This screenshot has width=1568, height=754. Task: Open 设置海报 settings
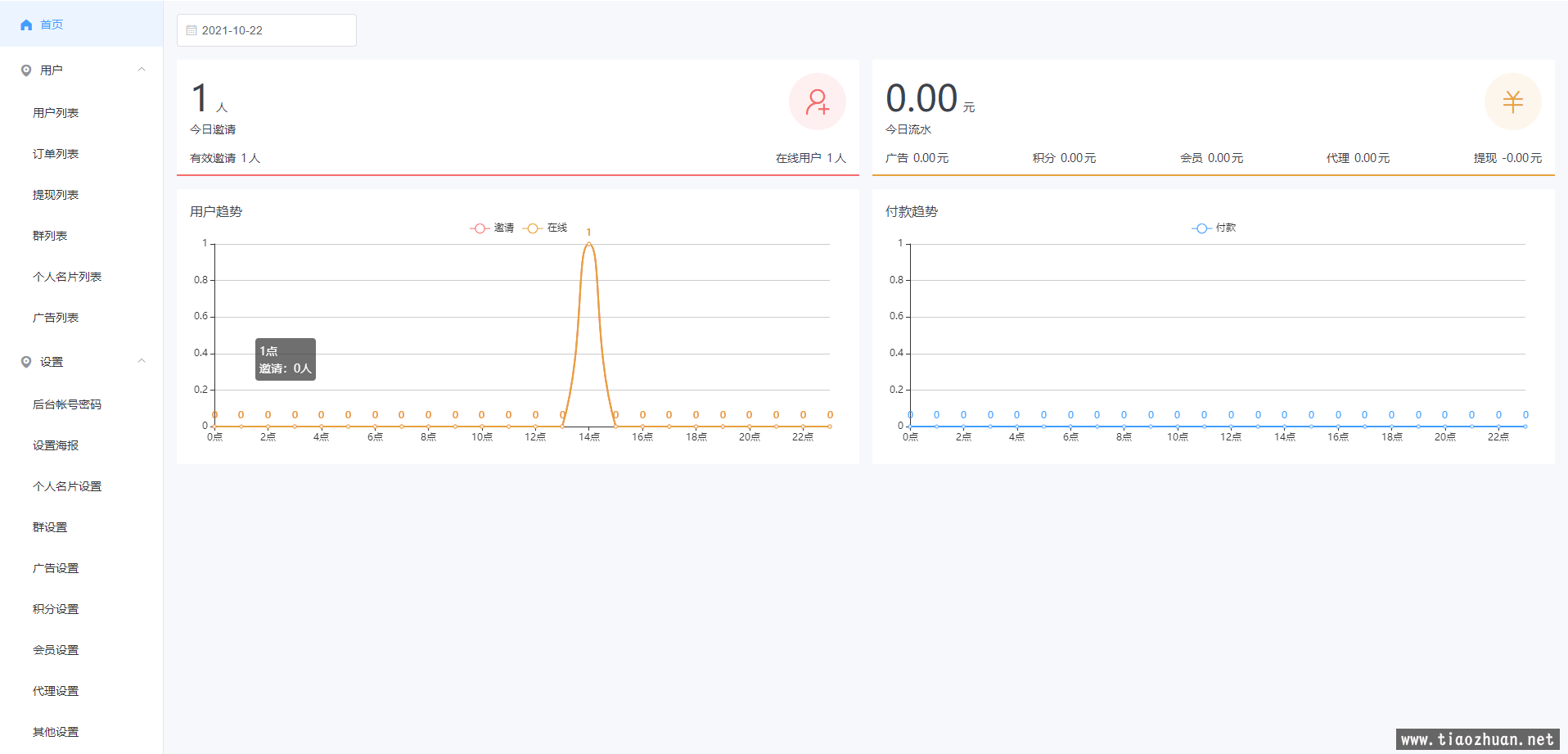click(56, 445)
